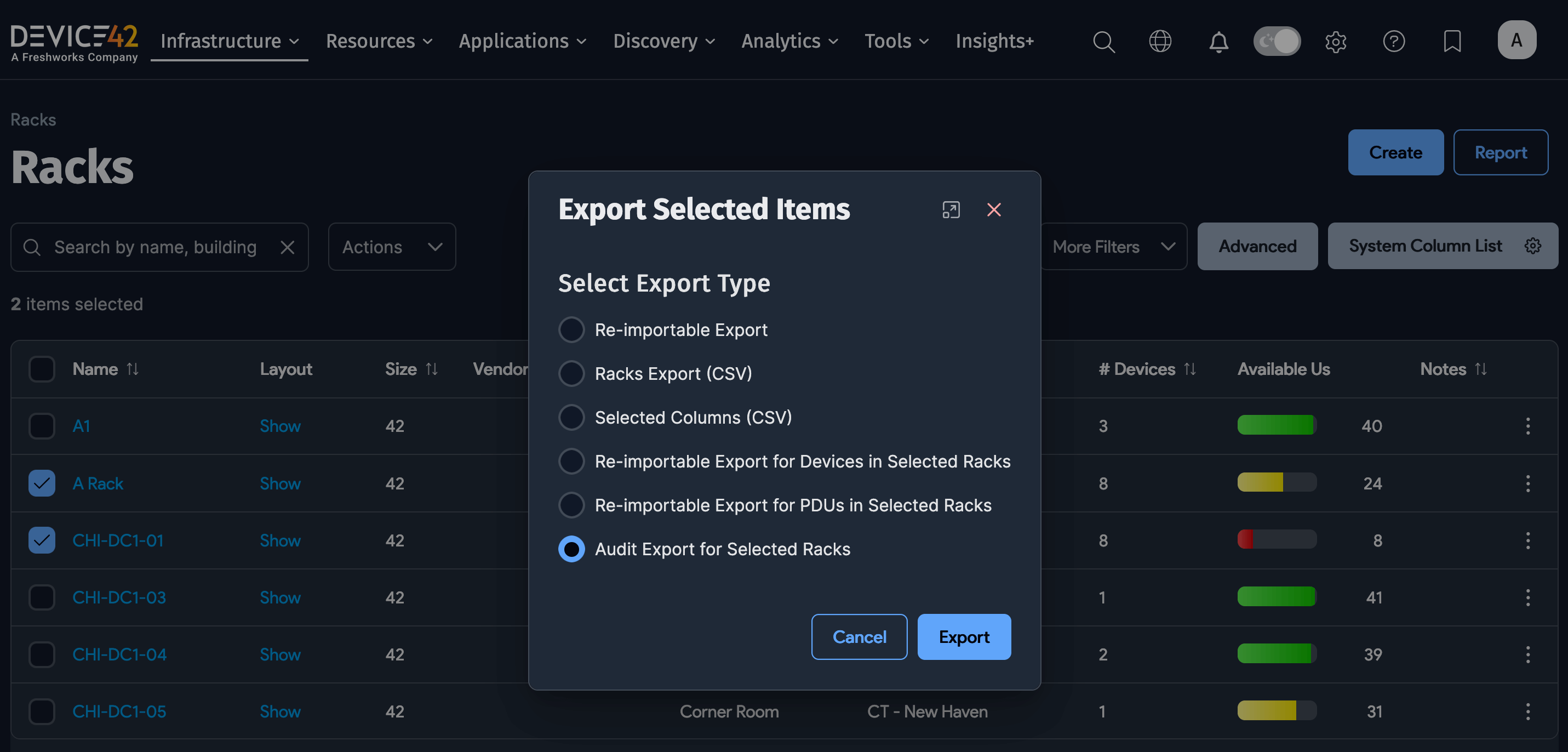
Task: Click inside the search by name field
Action: click(155, 247)
